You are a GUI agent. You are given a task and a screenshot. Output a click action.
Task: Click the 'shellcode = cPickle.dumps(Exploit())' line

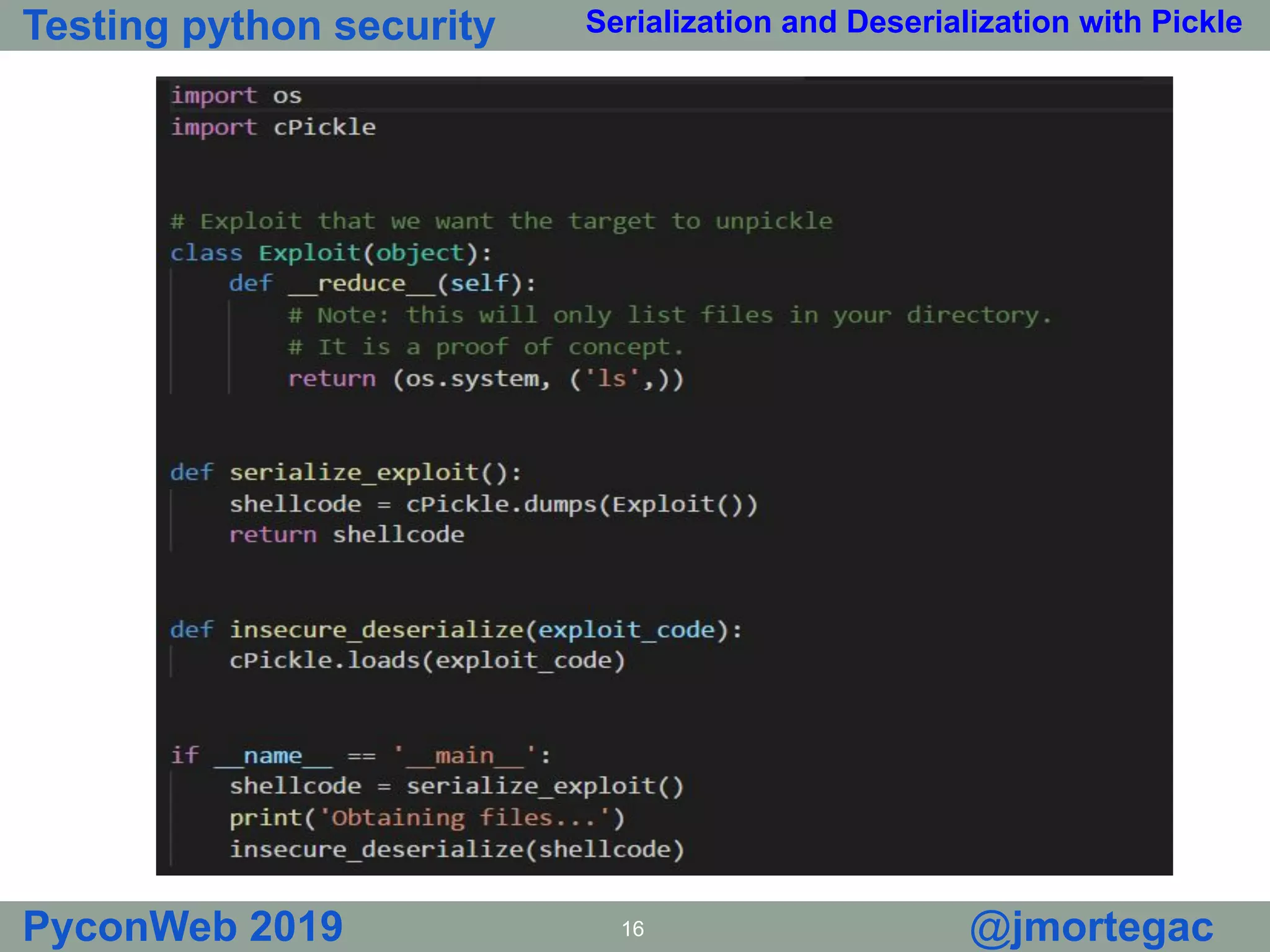[493, 504]
